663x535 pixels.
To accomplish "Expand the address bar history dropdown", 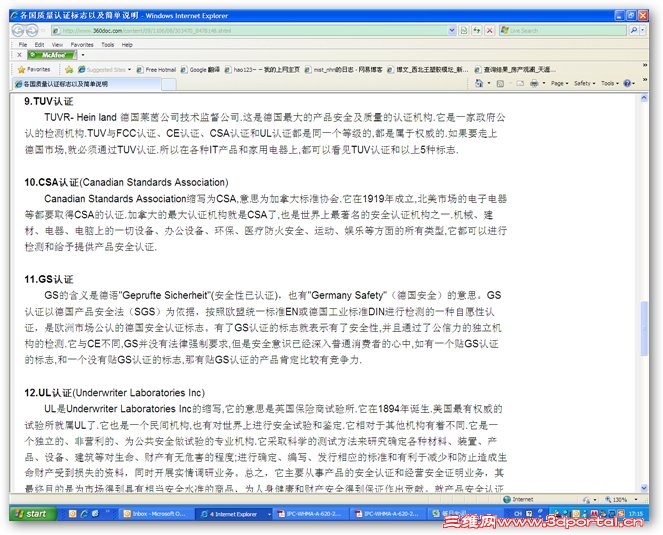I will coord(452,30).
